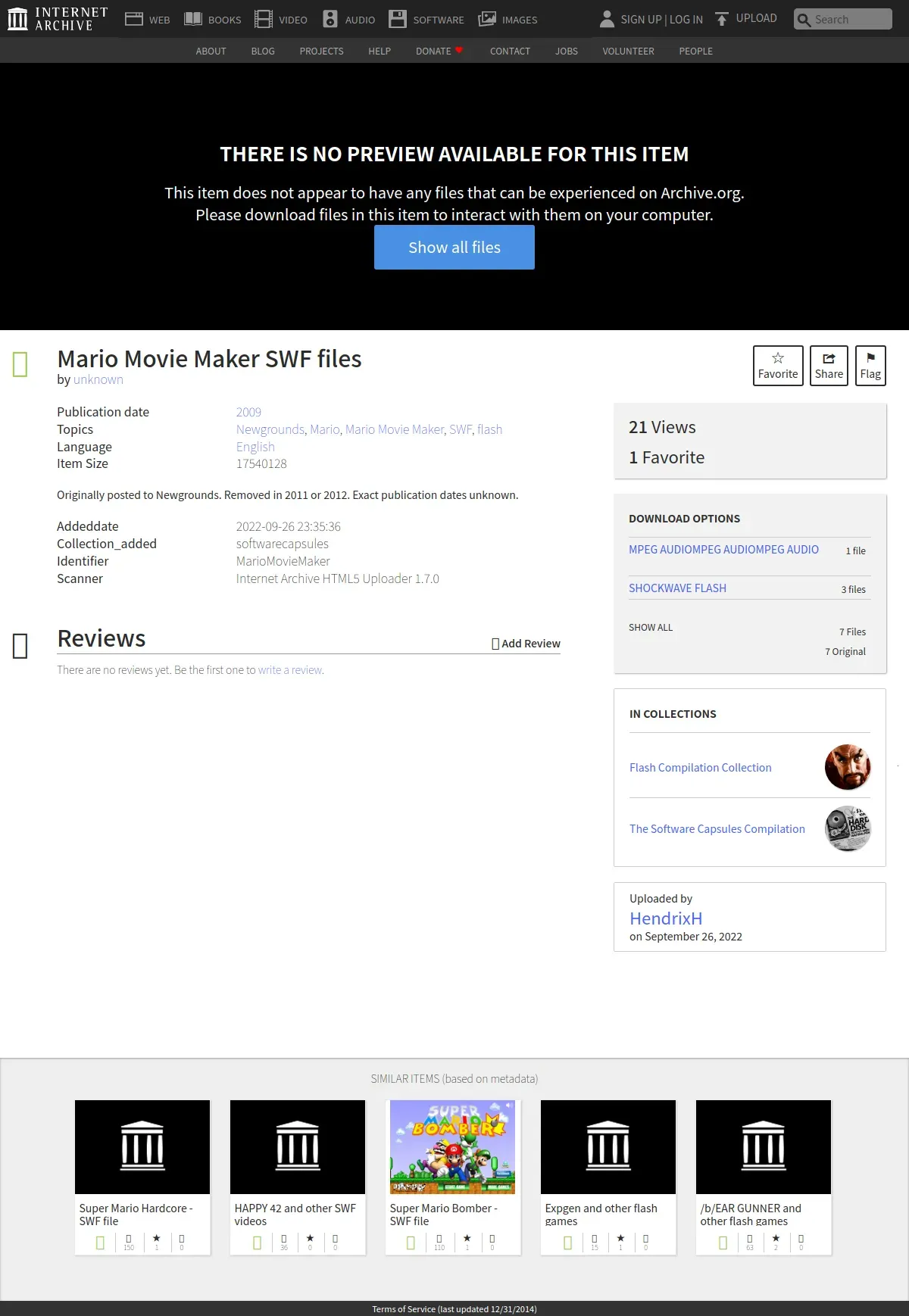The image size is (909, 1316).
Task: Open Flash Compilation Collection avatar image
Action: pyautogui.click(x=848, y=767)
